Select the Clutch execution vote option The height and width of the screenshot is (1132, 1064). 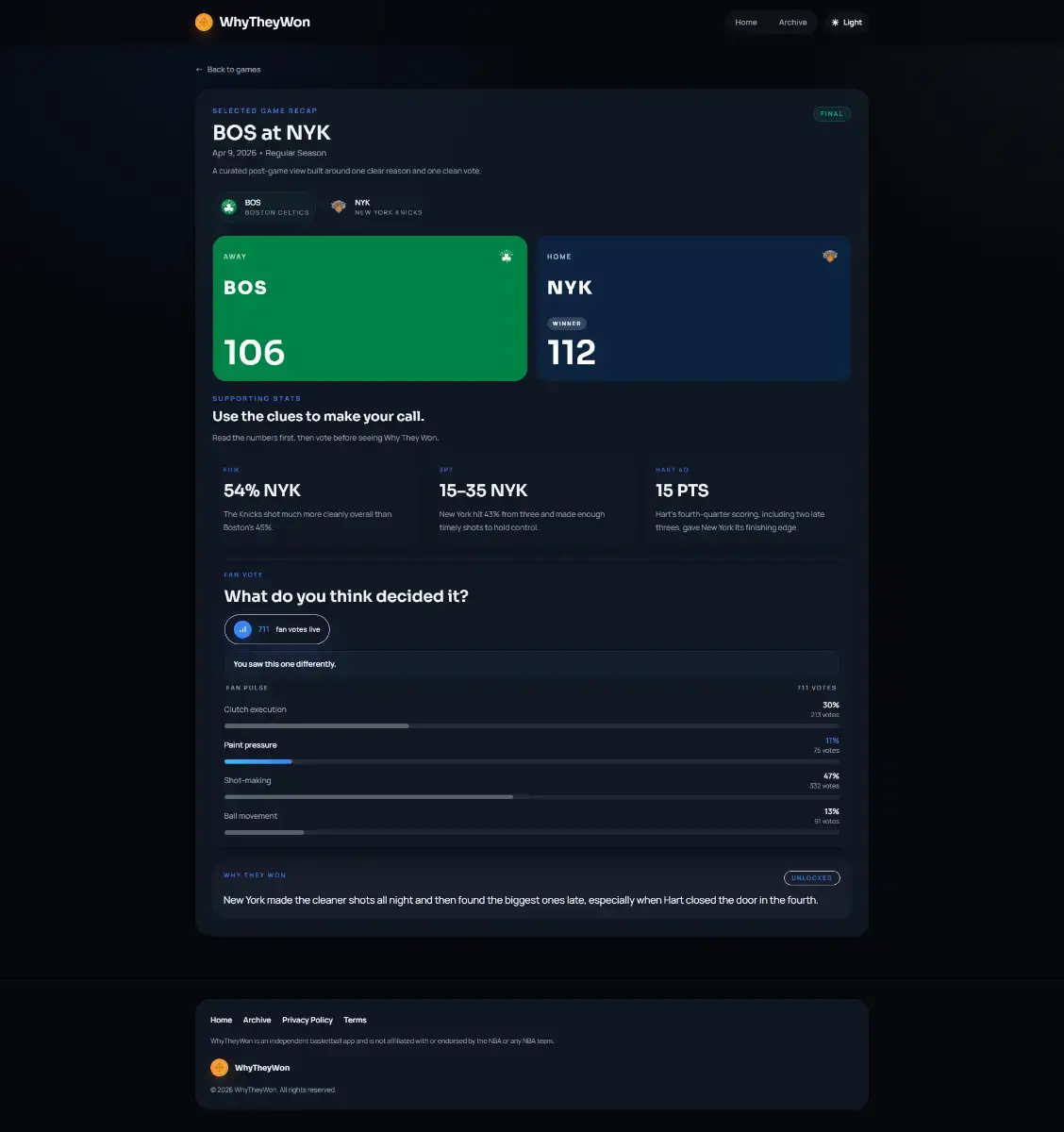tap(532, 715)
